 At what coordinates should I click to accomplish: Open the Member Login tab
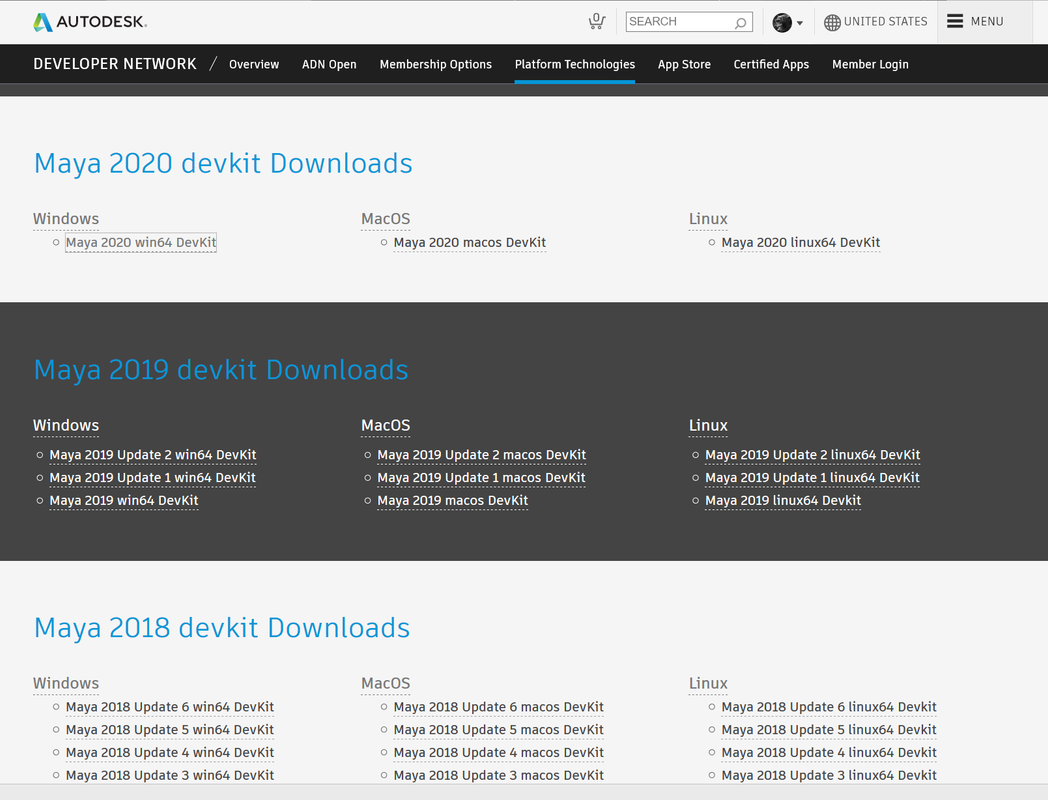(870, 64)
